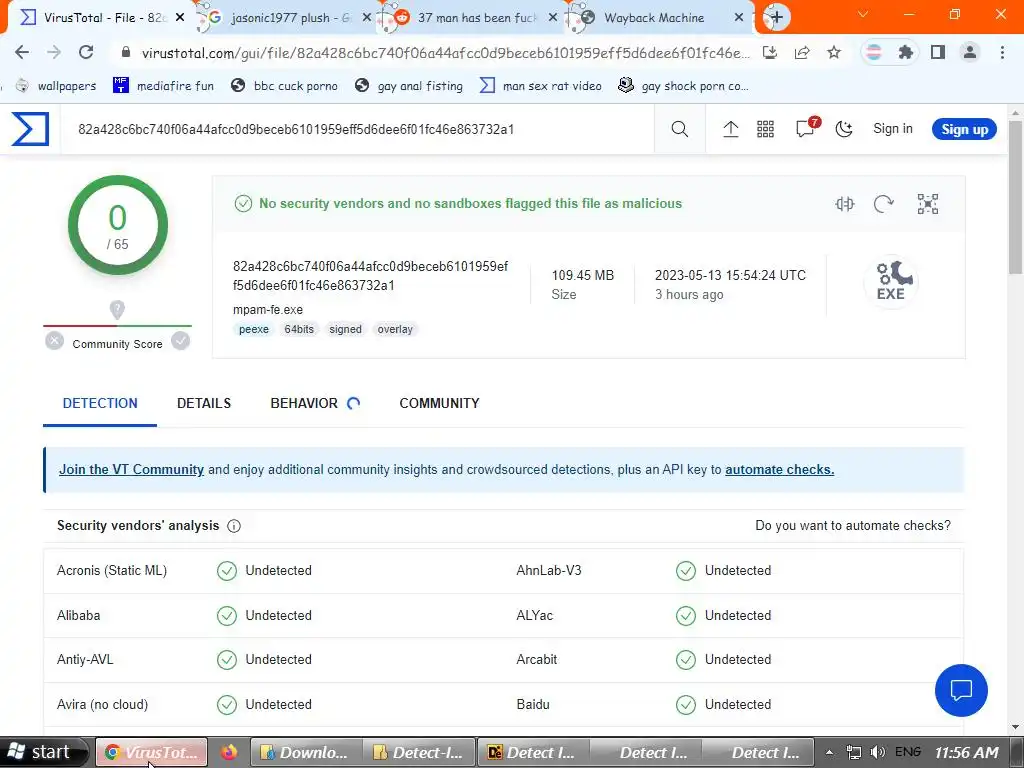Switch to the Wayback Machine browser tab
The height and width of the screenshot is (768, 1024).
(654, 18)
